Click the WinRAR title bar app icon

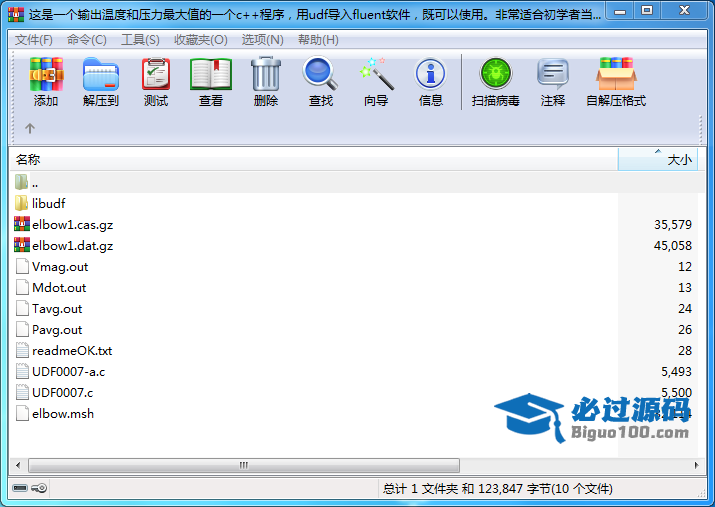point(16,14)
